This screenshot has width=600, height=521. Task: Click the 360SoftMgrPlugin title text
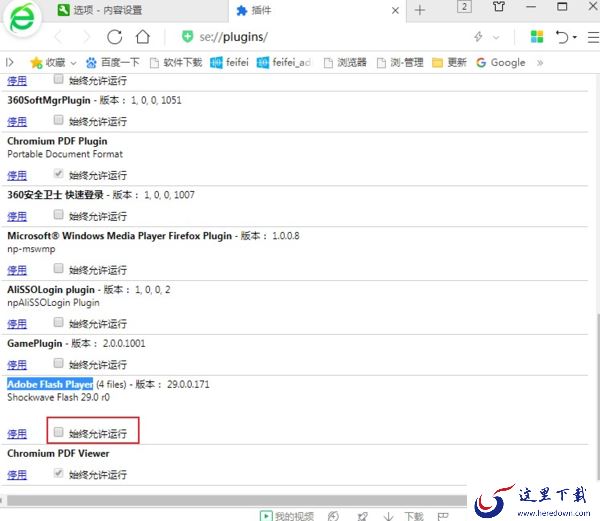[x=49, y=100]
